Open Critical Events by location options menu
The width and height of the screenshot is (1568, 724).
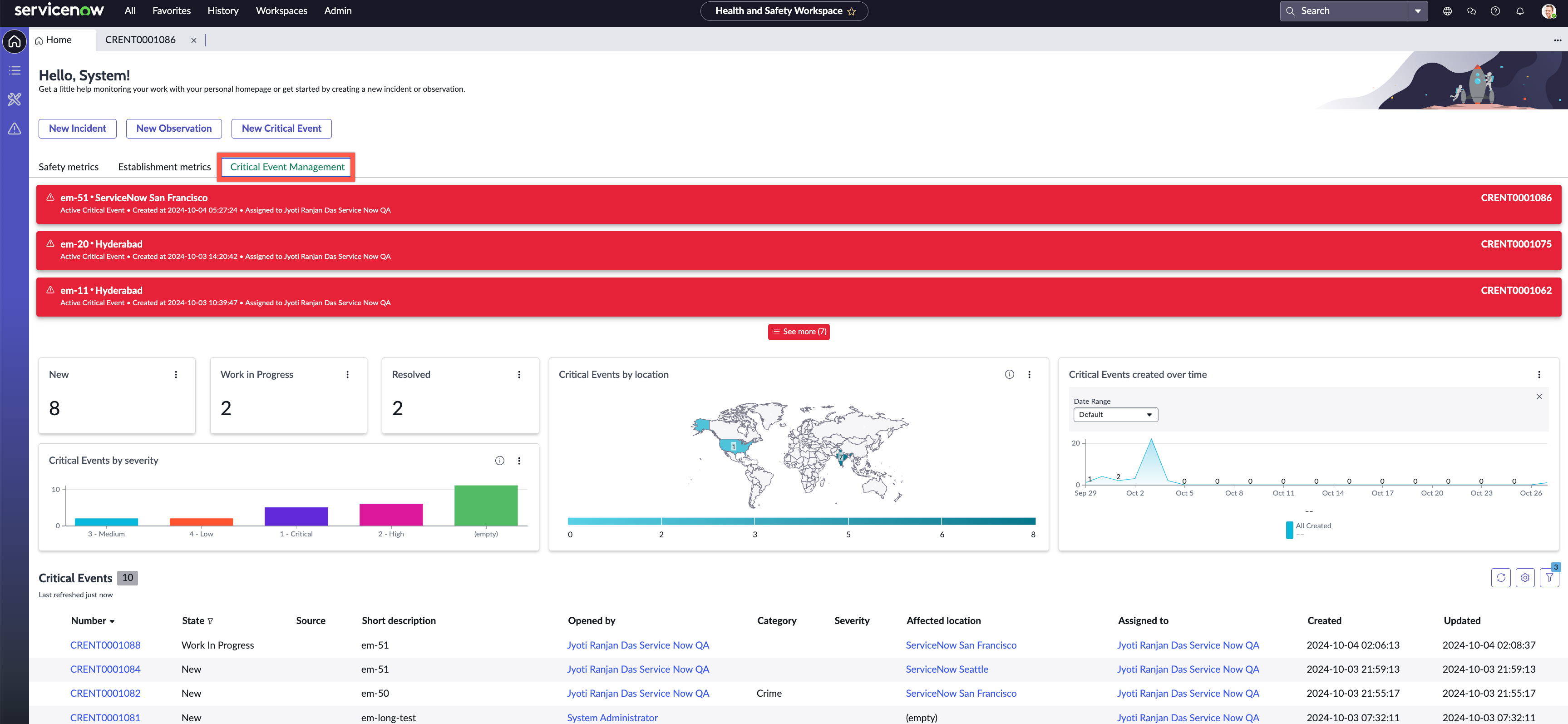click(x=1029, y=374)
